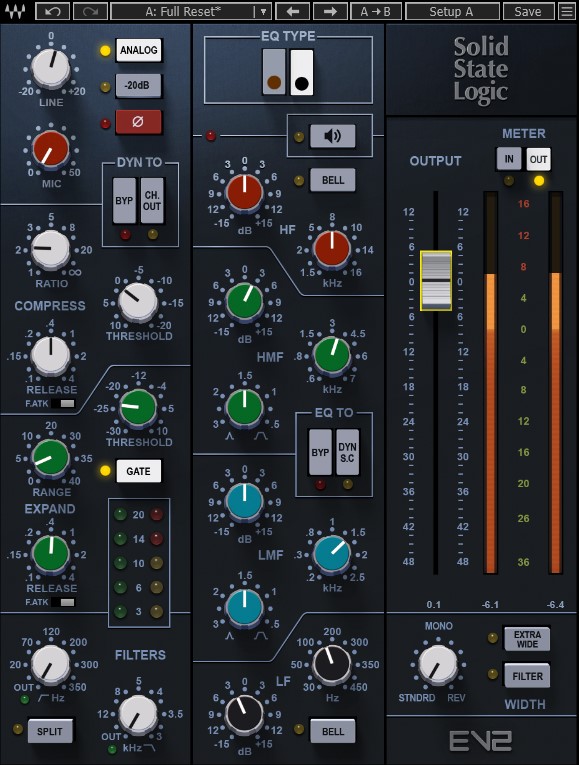Enable EXTRA WIDE width mode
Screen dimensions: 579x765
coord(527,639)
